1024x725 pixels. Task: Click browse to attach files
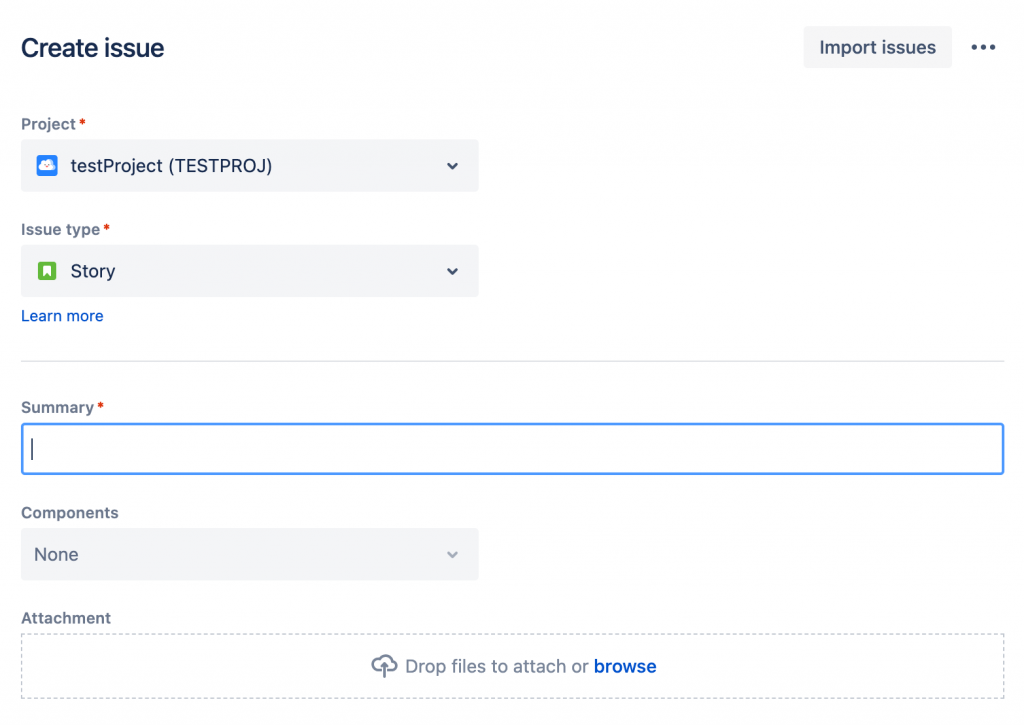point(625,666)
